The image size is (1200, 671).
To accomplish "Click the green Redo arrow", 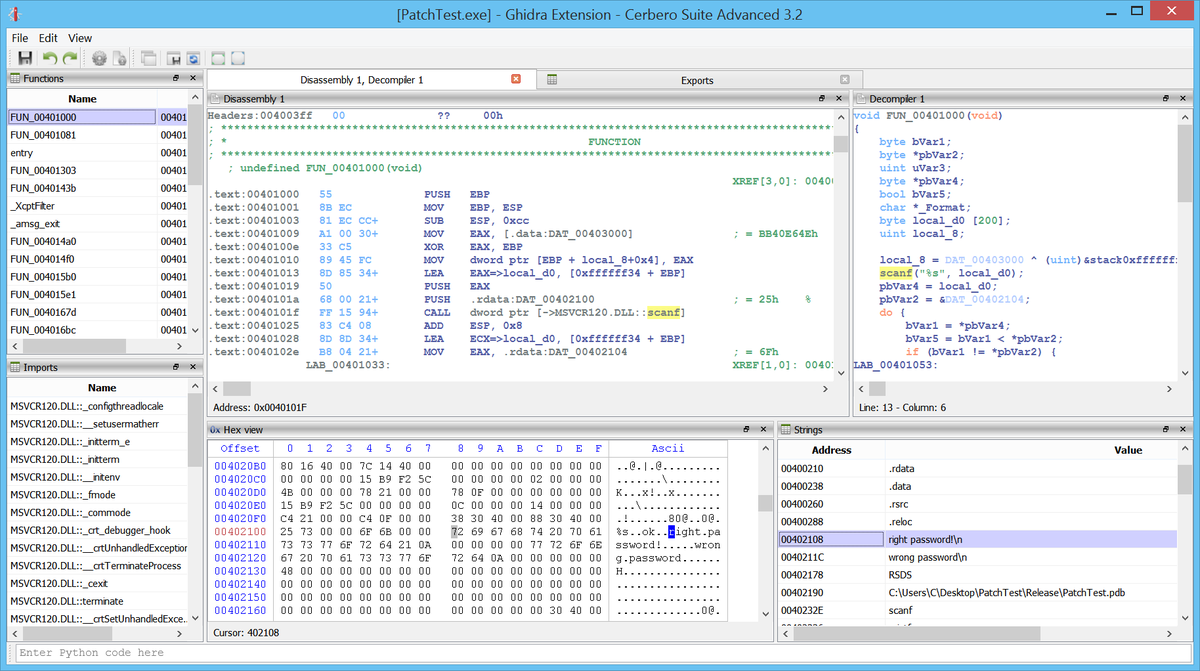I will coord(70,59).
